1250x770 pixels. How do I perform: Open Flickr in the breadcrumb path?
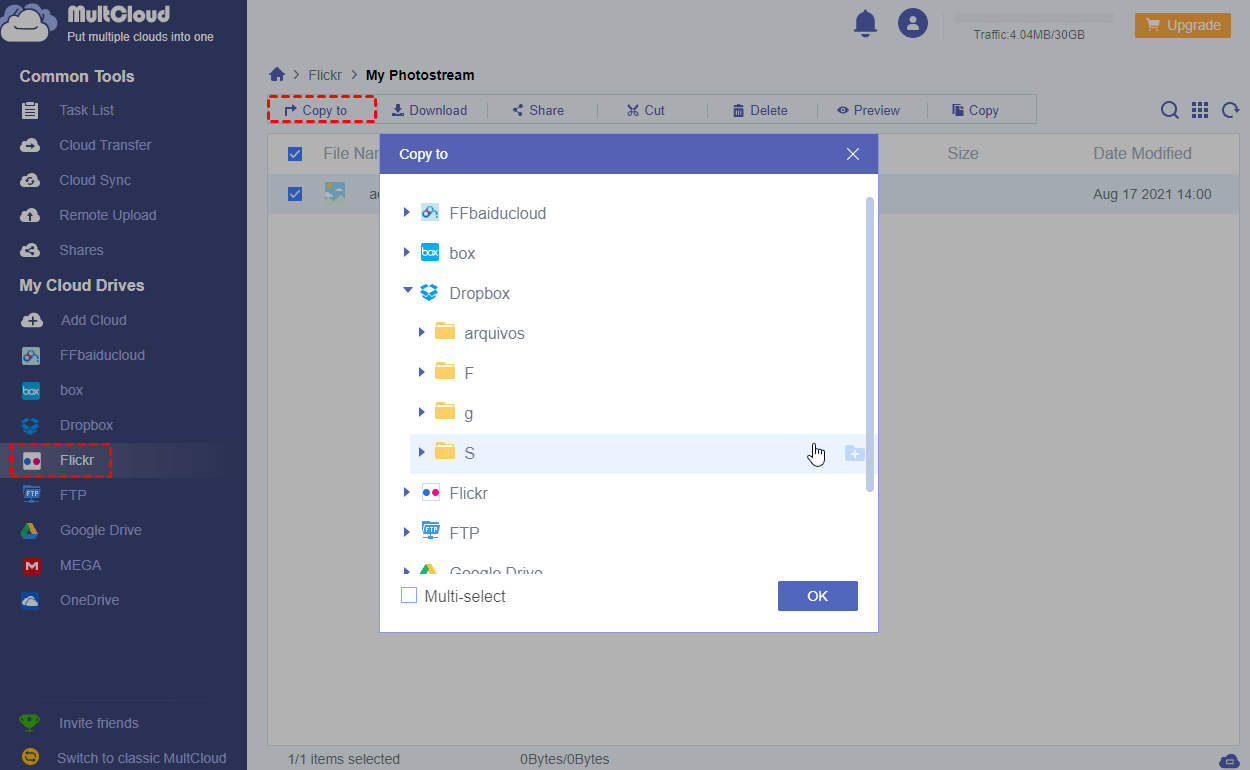point(326,75)
